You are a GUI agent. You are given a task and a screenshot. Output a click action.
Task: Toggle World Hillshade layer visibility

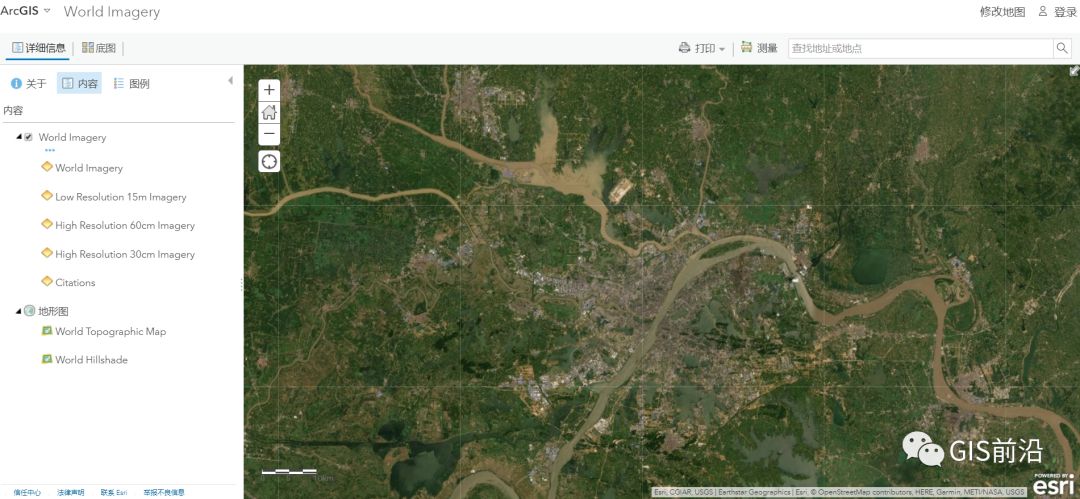click(x=47, y=359)
